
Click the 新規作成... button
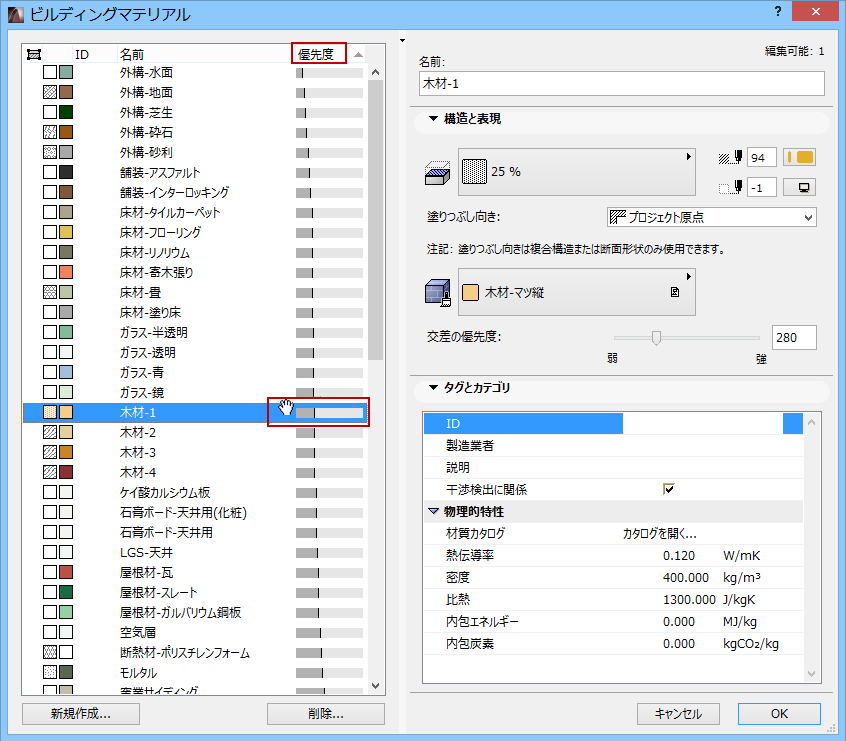(x=80, y=713)
